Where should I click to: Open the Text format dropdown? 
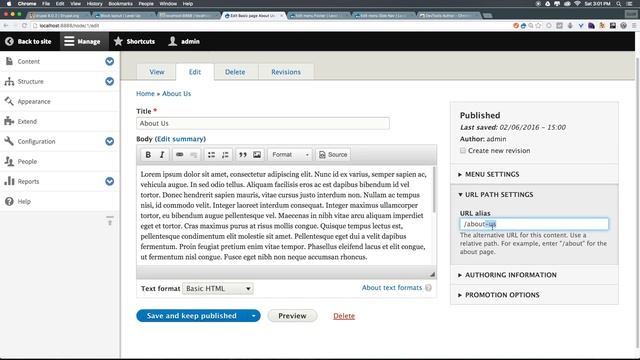218,289
